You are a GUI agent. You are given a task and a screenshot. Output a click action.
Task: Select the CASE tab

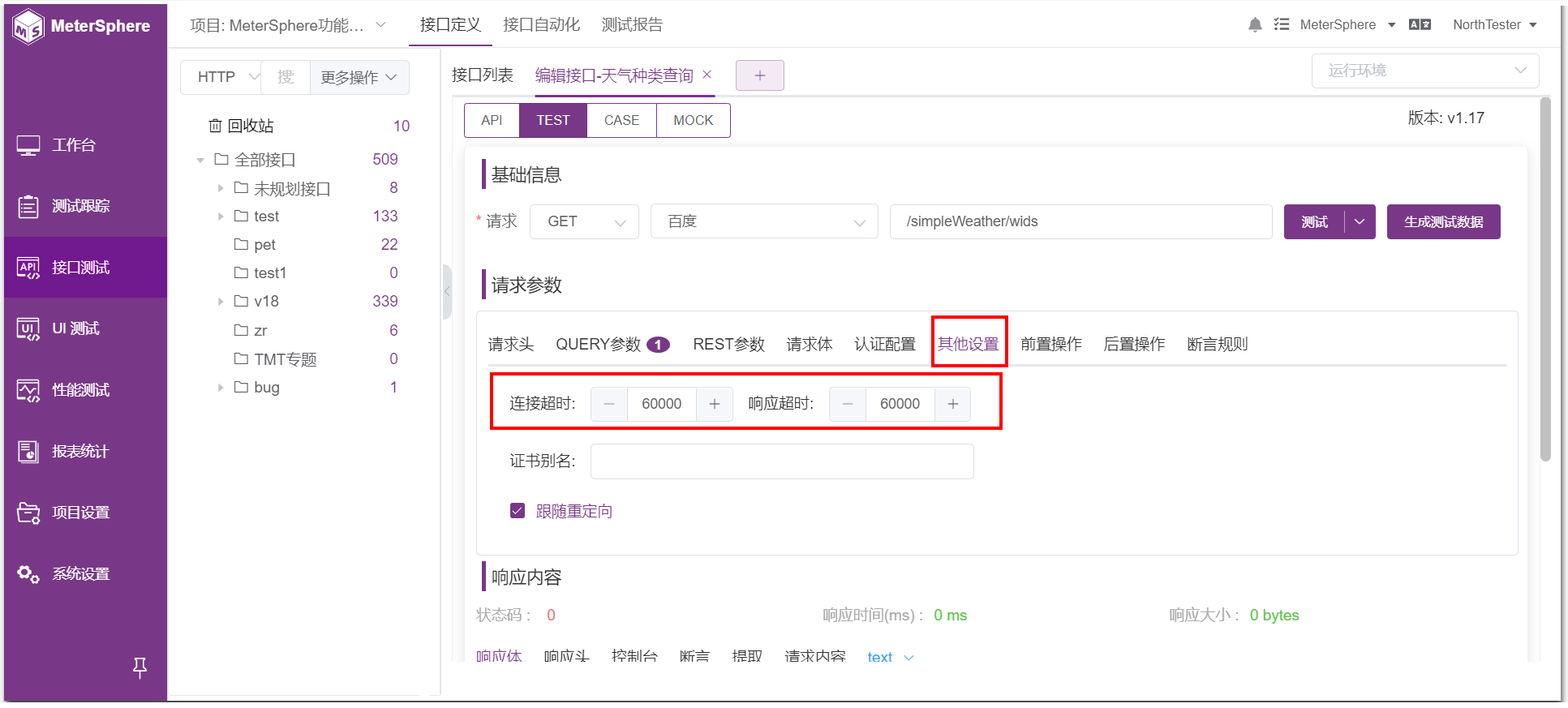pos(621,120)
